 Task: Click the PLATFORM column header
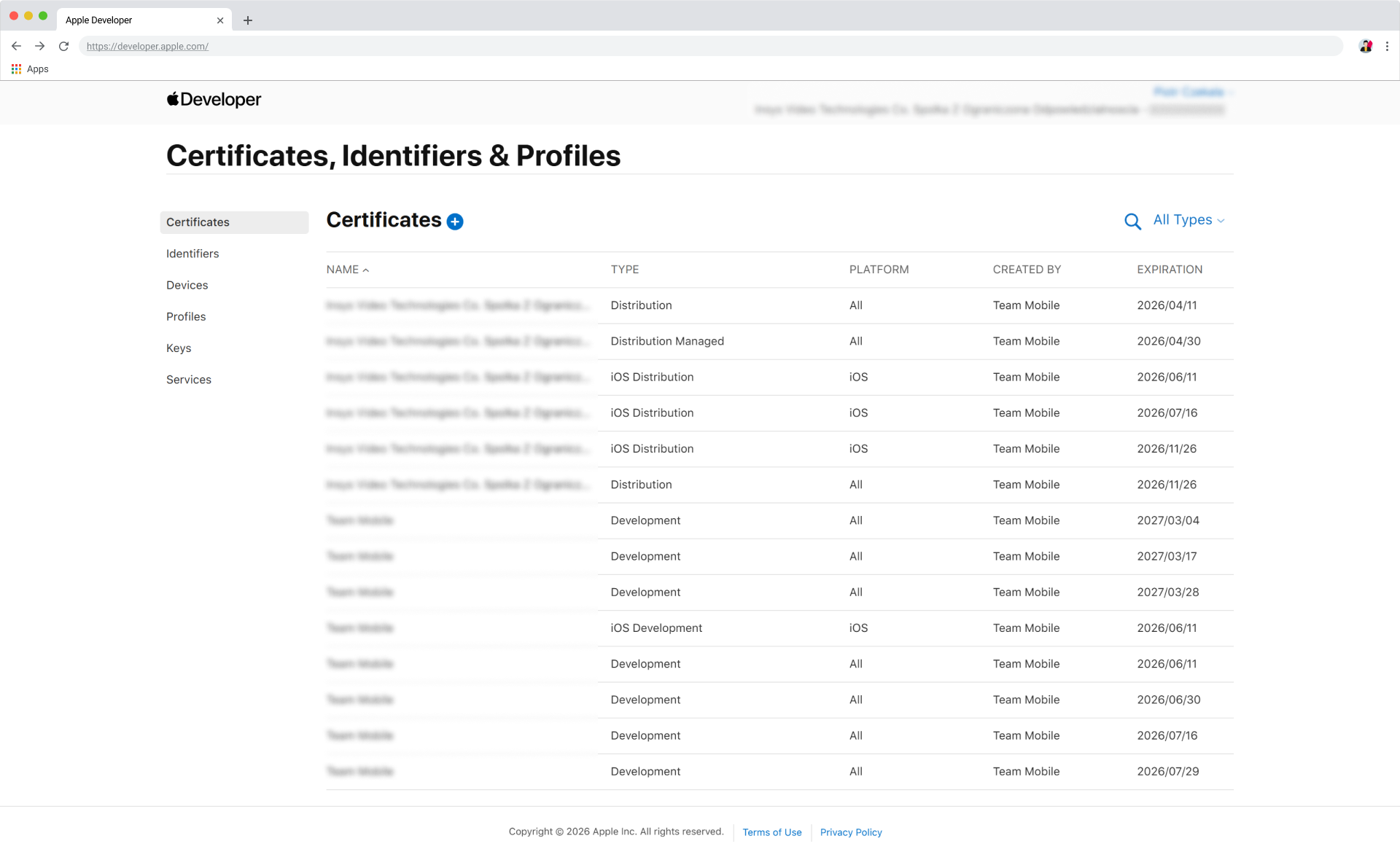pyautogui.click(x=879, y=270)
